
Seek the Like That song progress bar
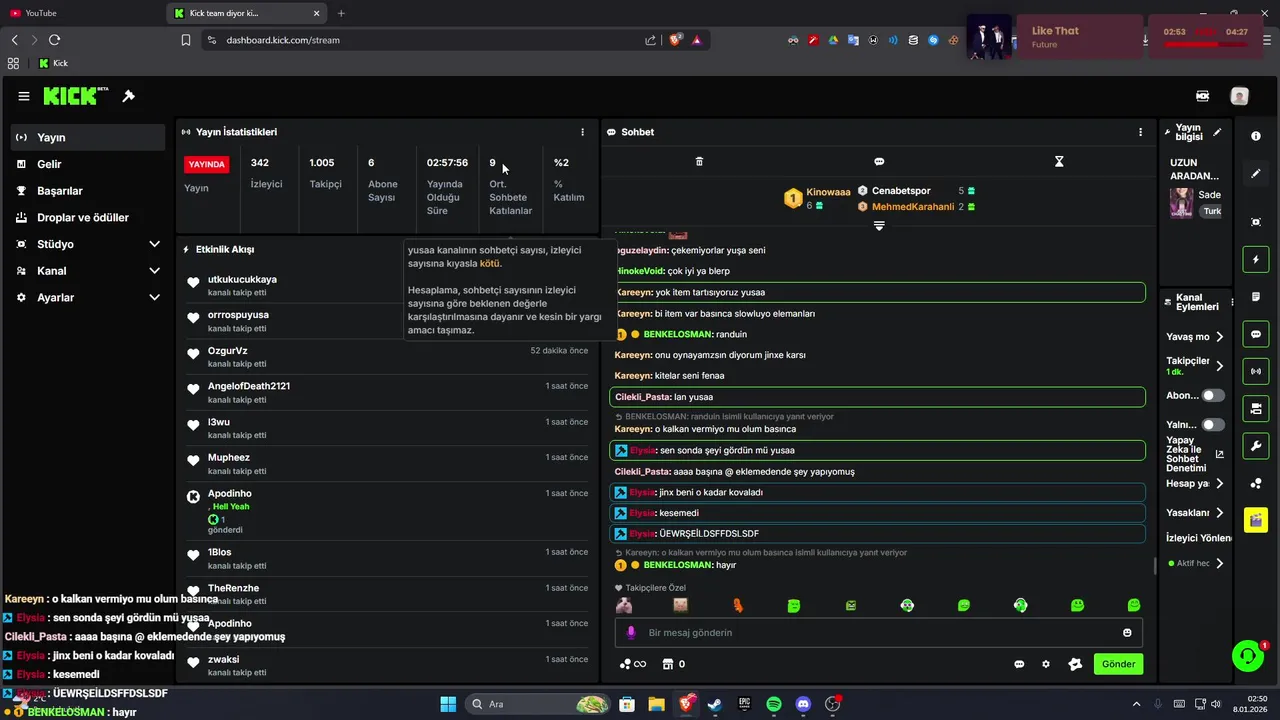point(1205,44)
